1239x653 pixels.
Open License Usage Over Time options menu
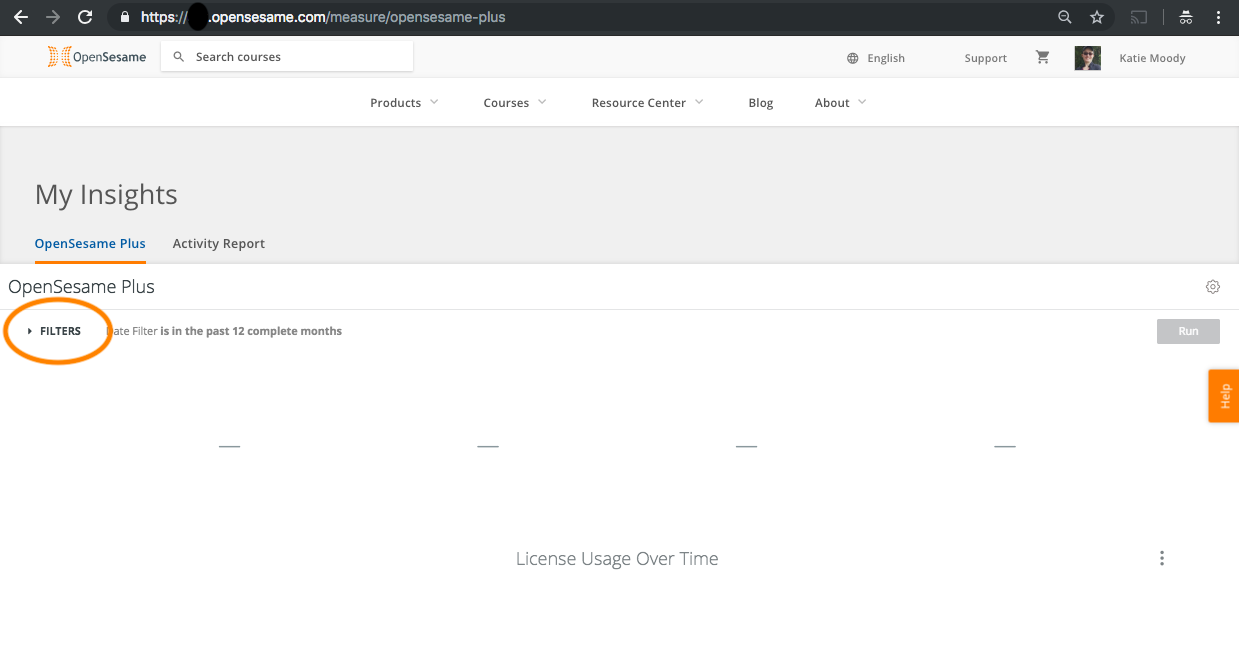1162,558
